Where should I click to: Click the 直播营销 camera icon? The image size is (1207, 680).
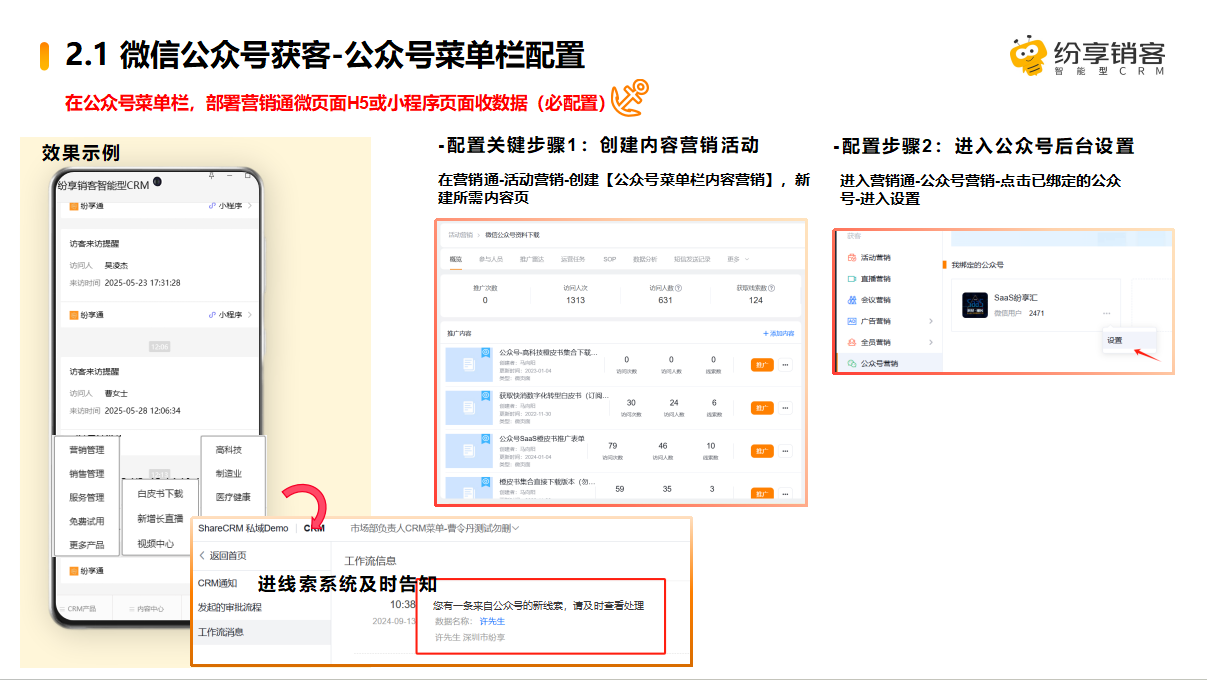click(852, 279)
